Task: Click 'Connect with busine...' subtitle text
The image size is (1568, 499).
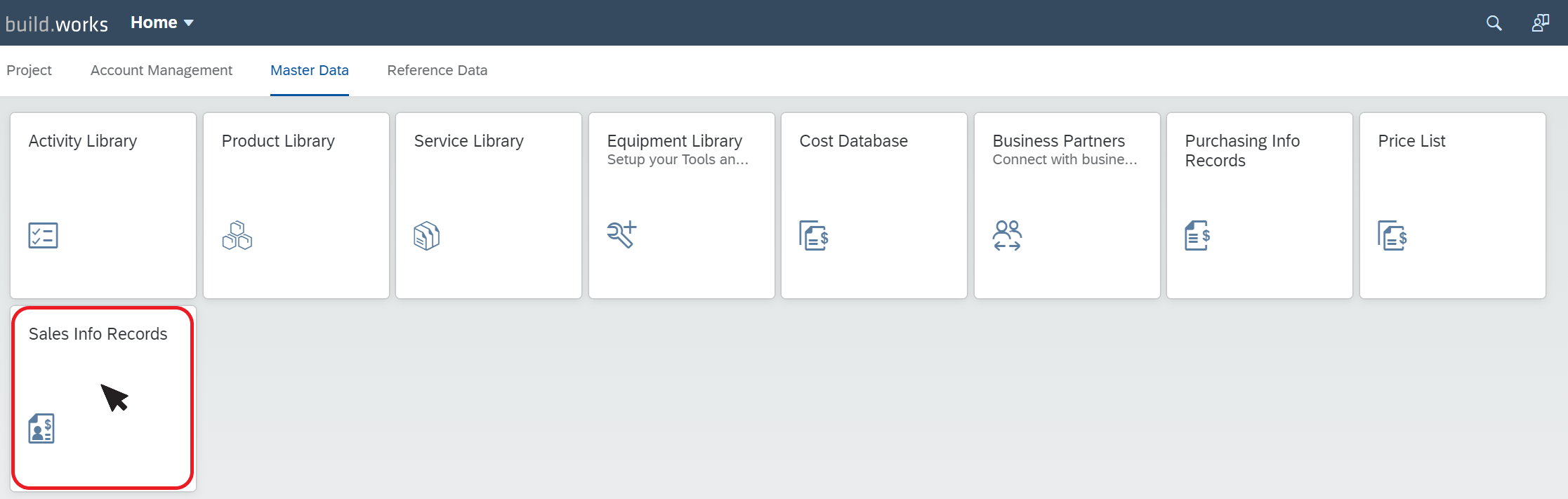Action: [1065, 160]
